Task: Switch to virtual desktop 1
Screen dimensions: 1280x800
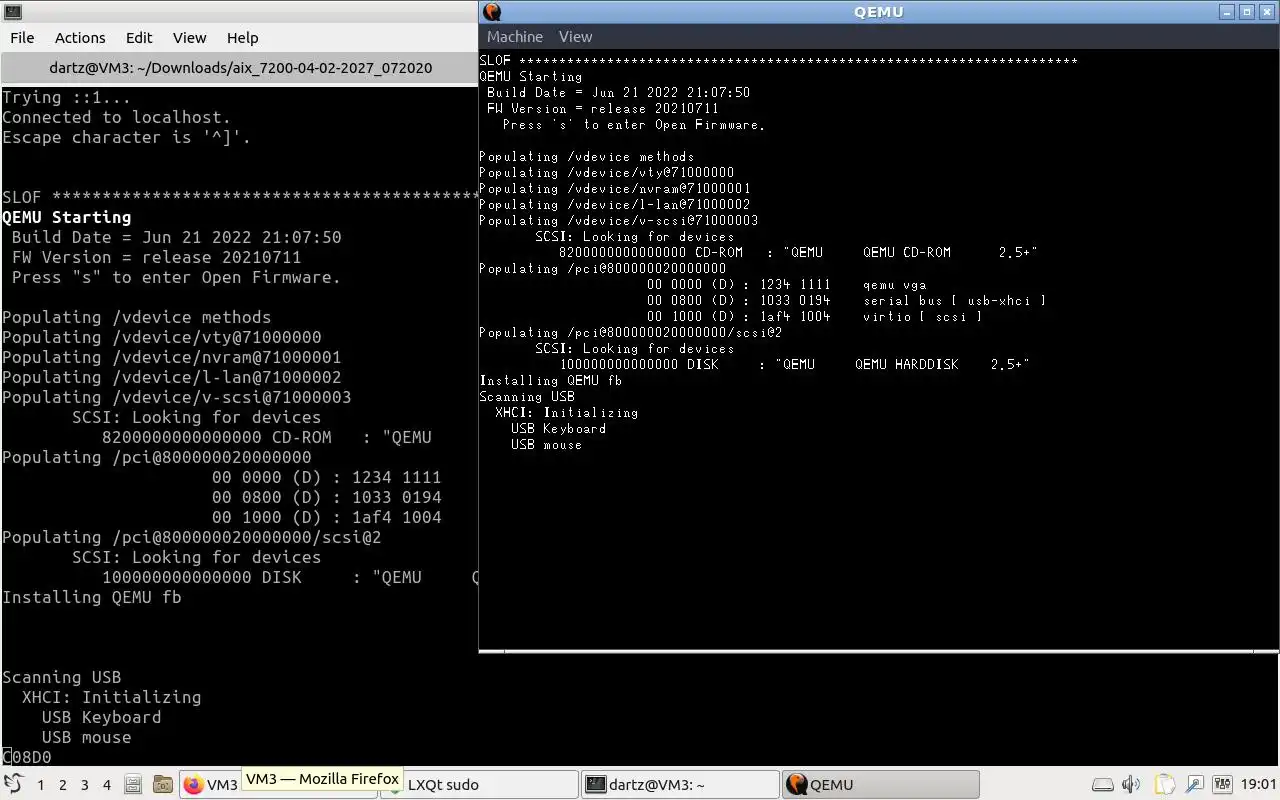Action: 41,785
